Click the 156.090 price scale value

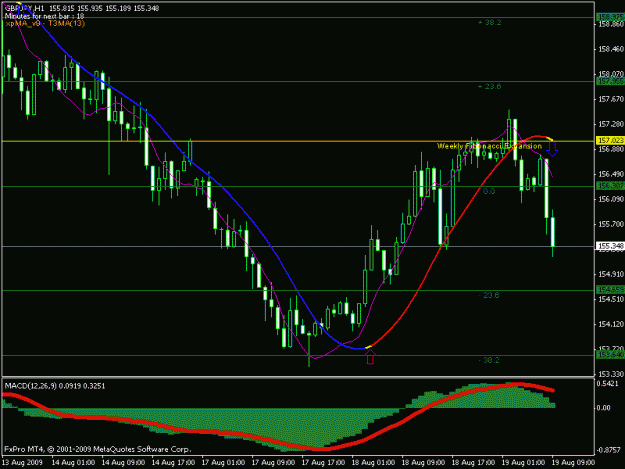pyautogui.click(x=611, y=199)
